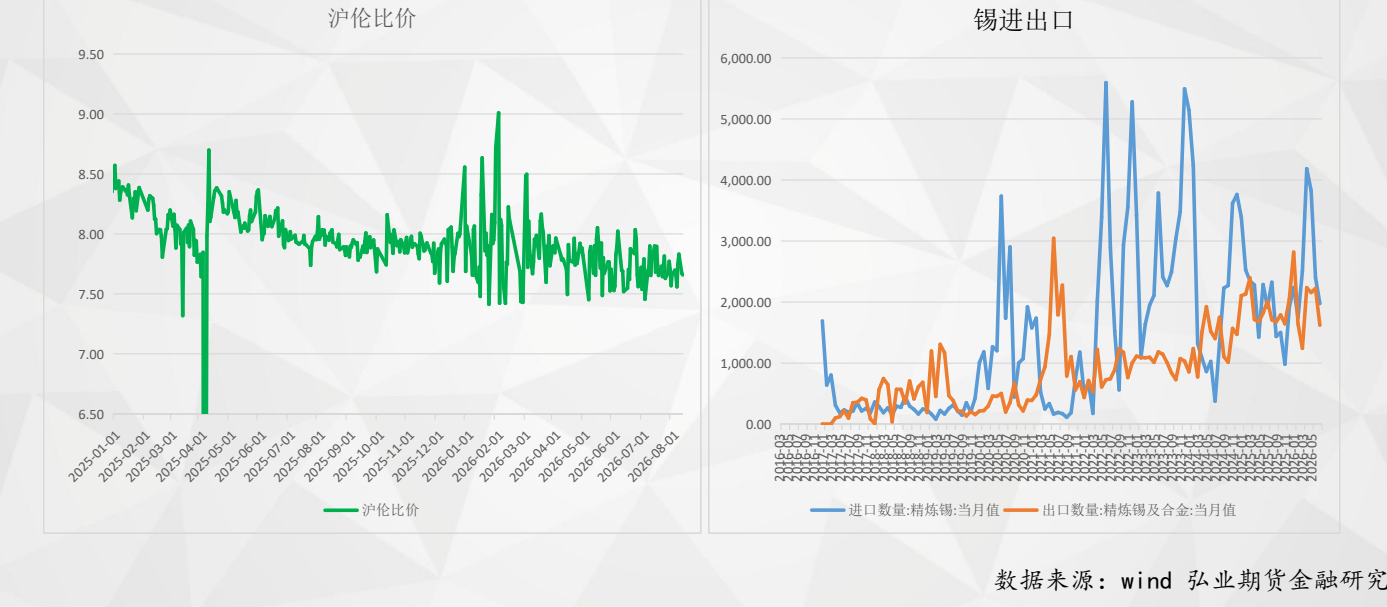Click the 3,000.00 y-axis label
The image size is (1387, 607).
(x=745, y=241)
